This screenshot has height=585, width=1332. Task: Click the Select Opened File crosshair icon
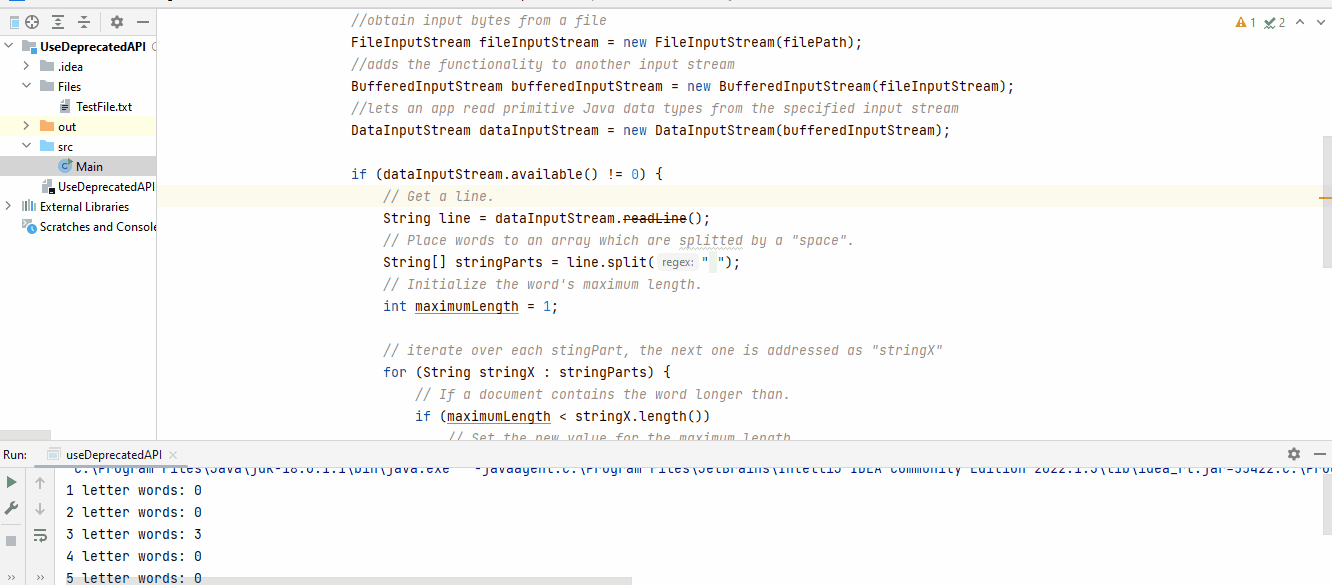(x=32, y=22)
